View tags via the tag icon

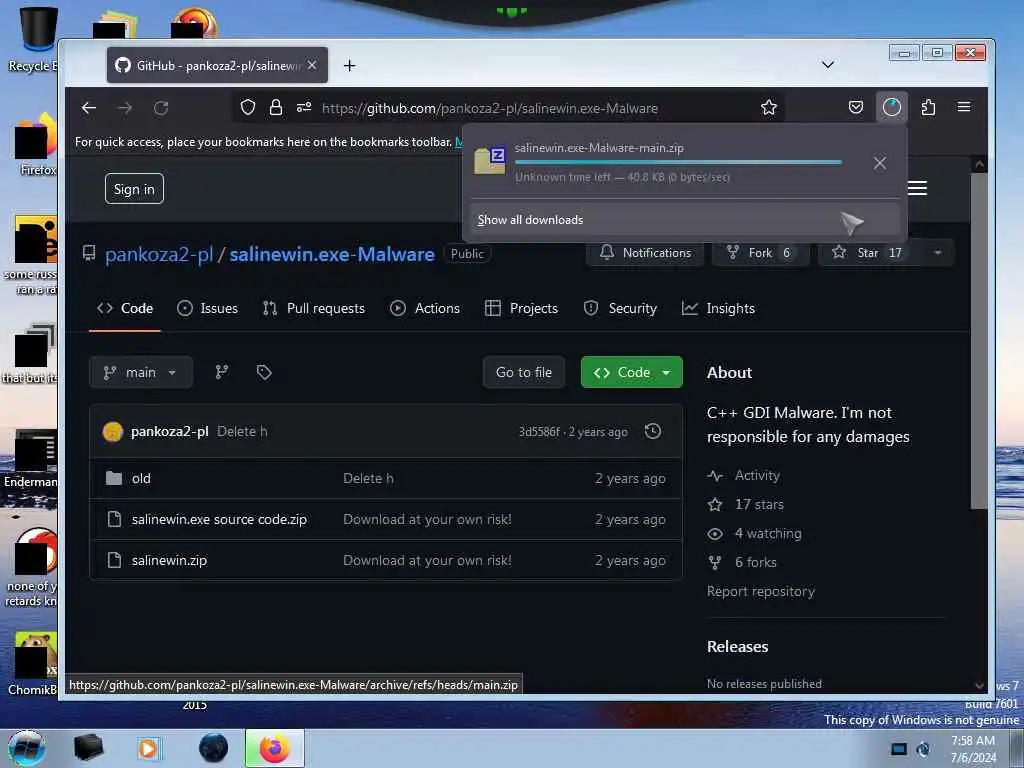[x=264, y=372]
